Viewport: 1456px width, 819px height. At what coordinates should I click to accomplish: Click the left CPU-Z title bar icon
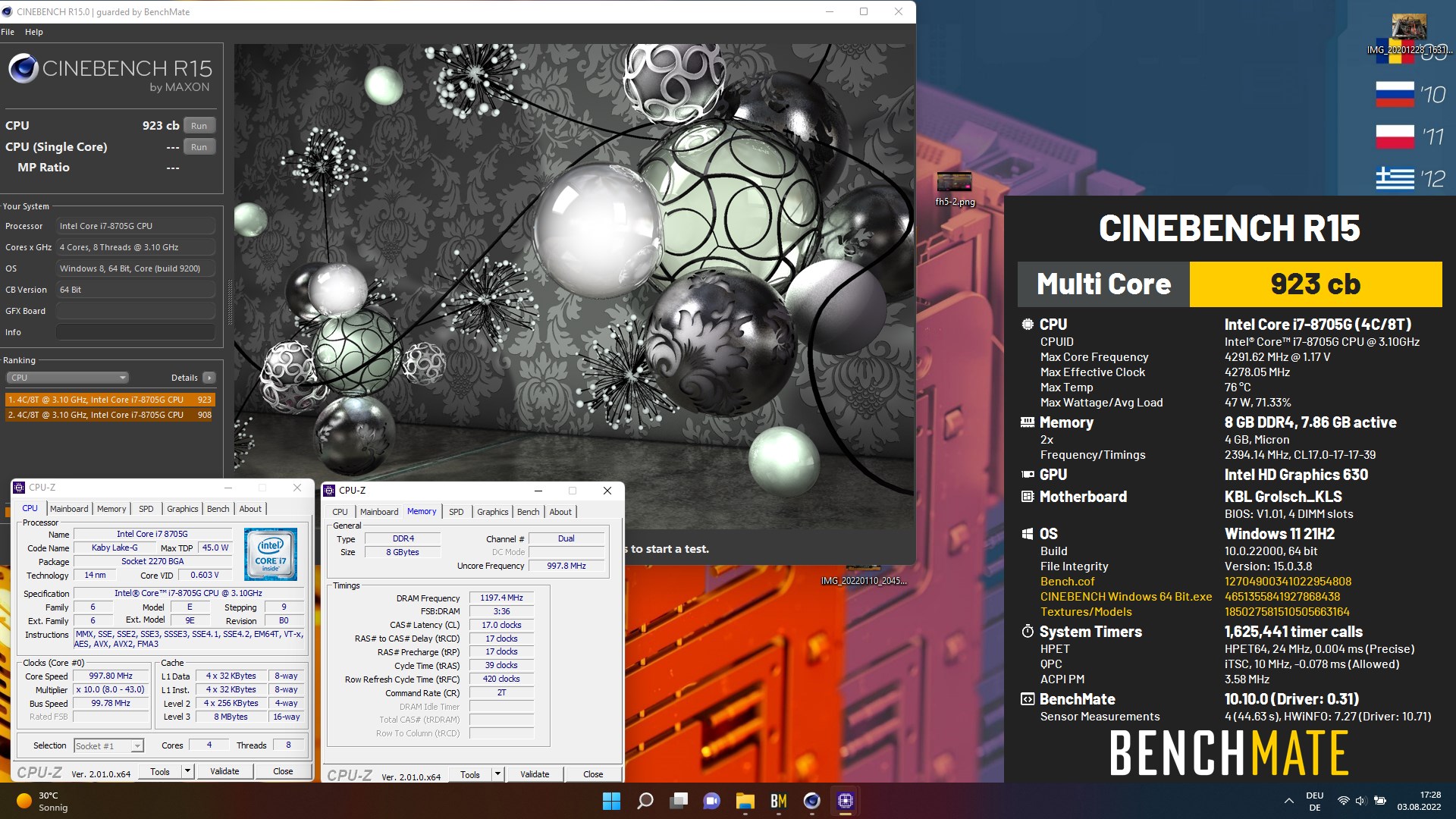[20, 488]
